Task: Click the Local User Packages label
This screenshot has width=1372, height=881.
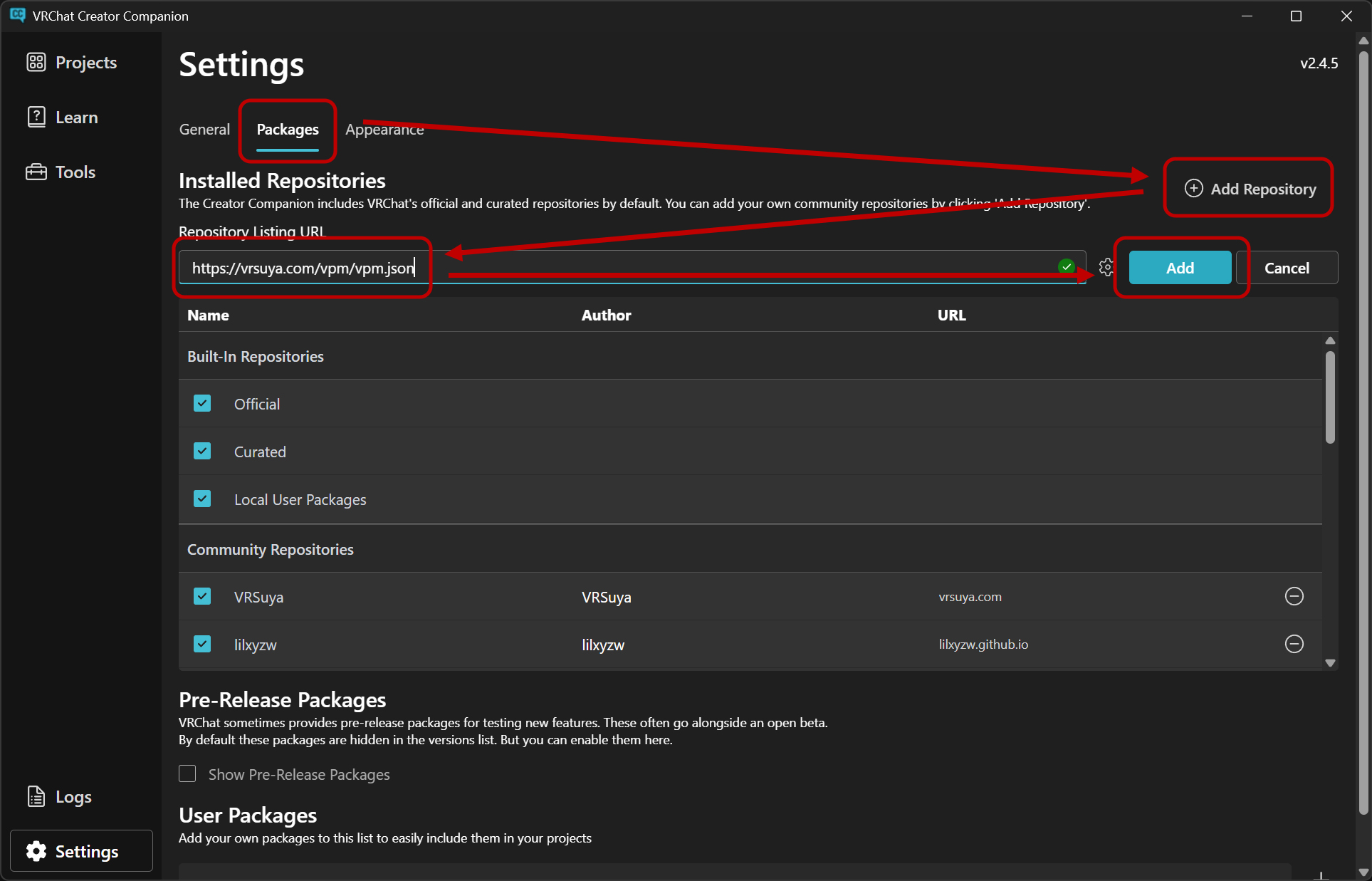Action: click(300, 499)
